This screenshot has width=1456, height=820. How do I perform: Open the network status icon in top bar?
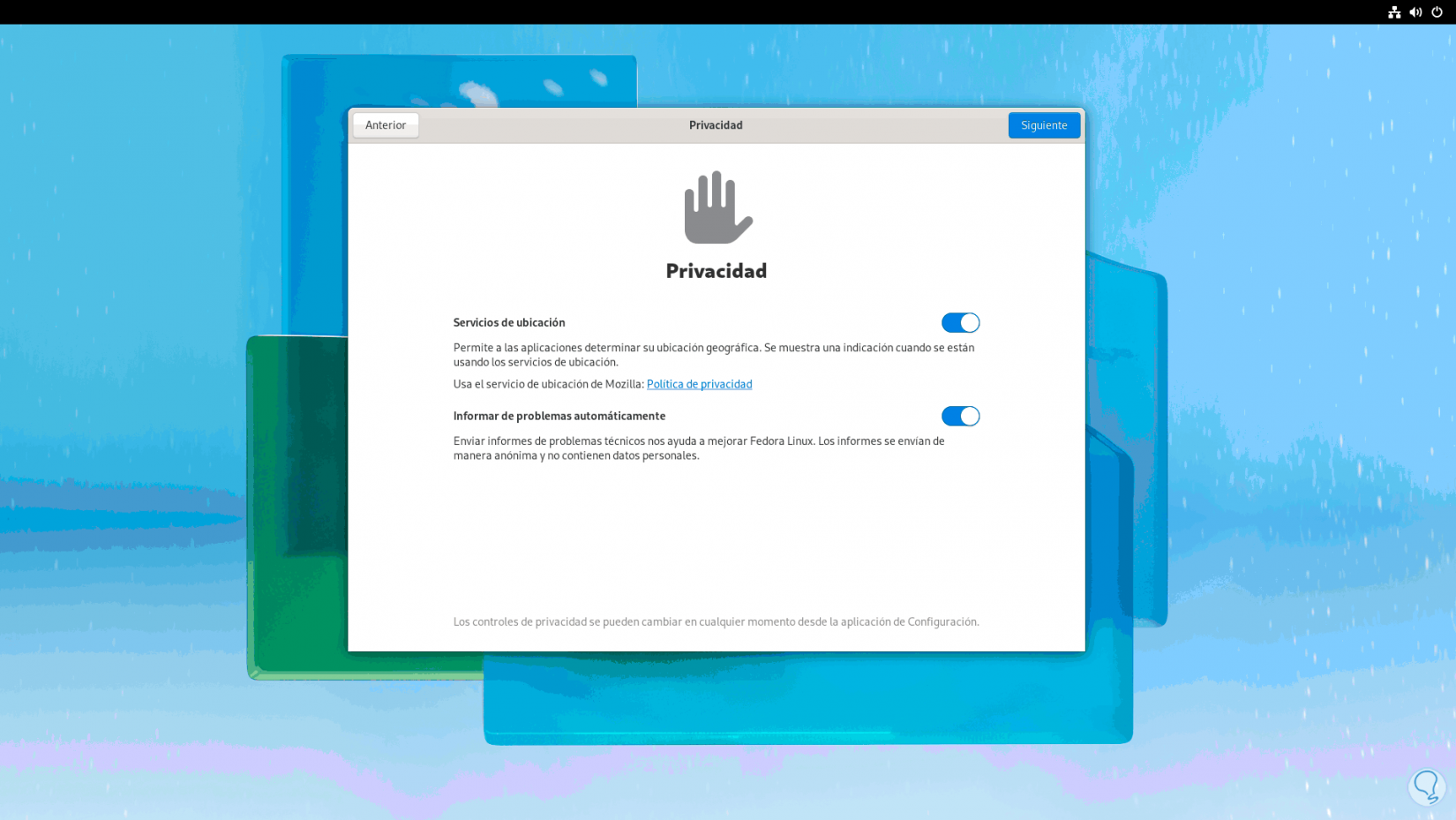point(1394,11)
